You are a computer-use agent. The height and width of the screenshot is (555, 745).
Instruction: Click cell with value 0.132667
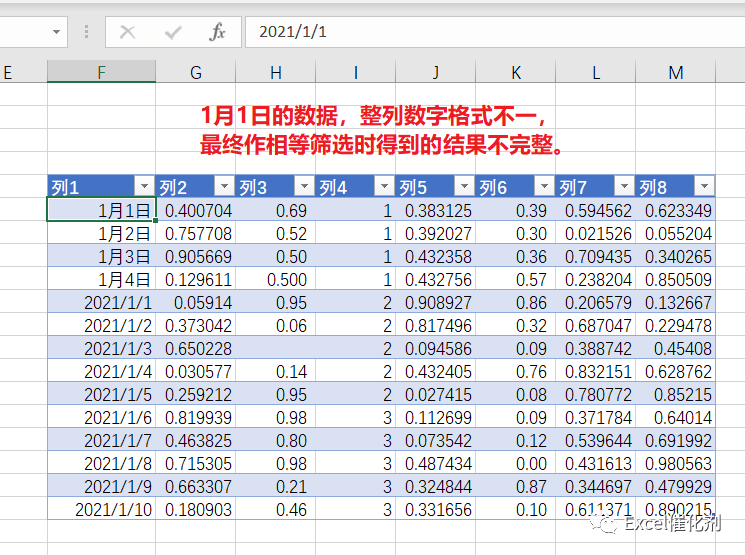pyautogui.click(x=676, y=302)
